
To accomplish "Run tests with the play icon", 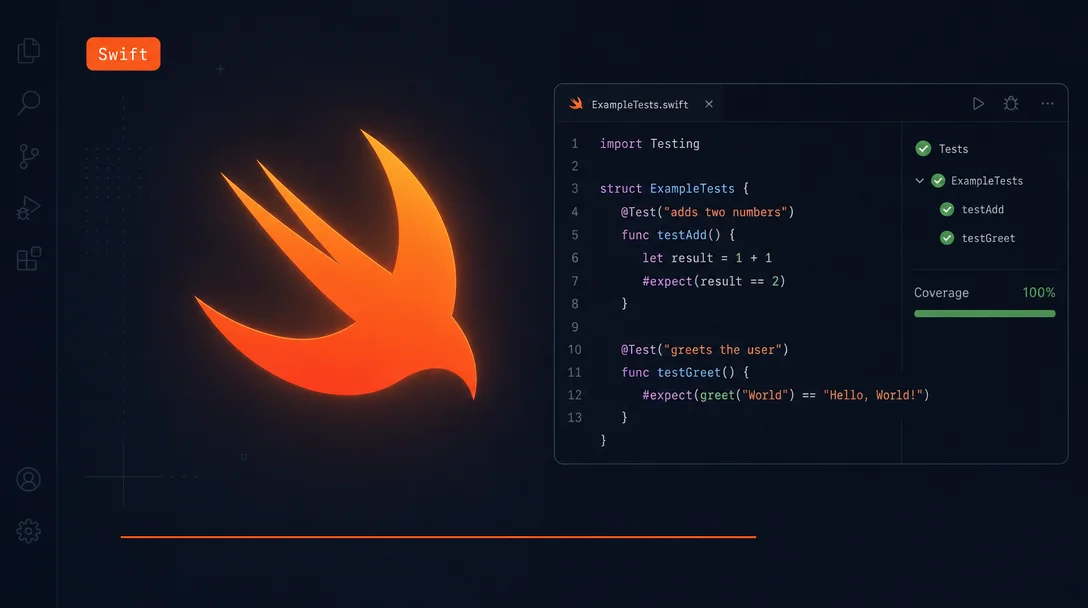I will pos(978,104).
